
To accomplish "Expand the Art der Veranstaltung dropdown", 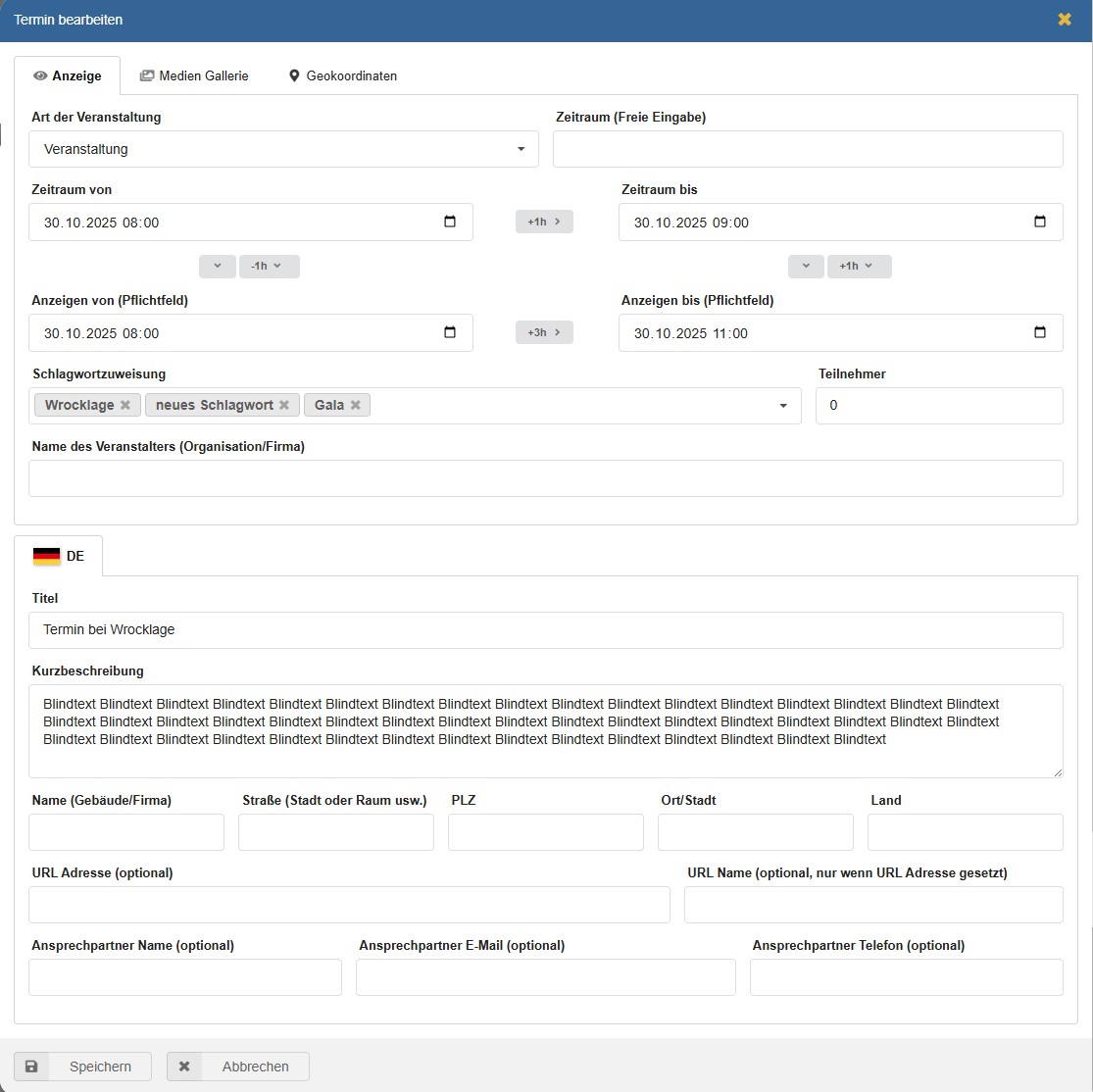I will [521, 150].
